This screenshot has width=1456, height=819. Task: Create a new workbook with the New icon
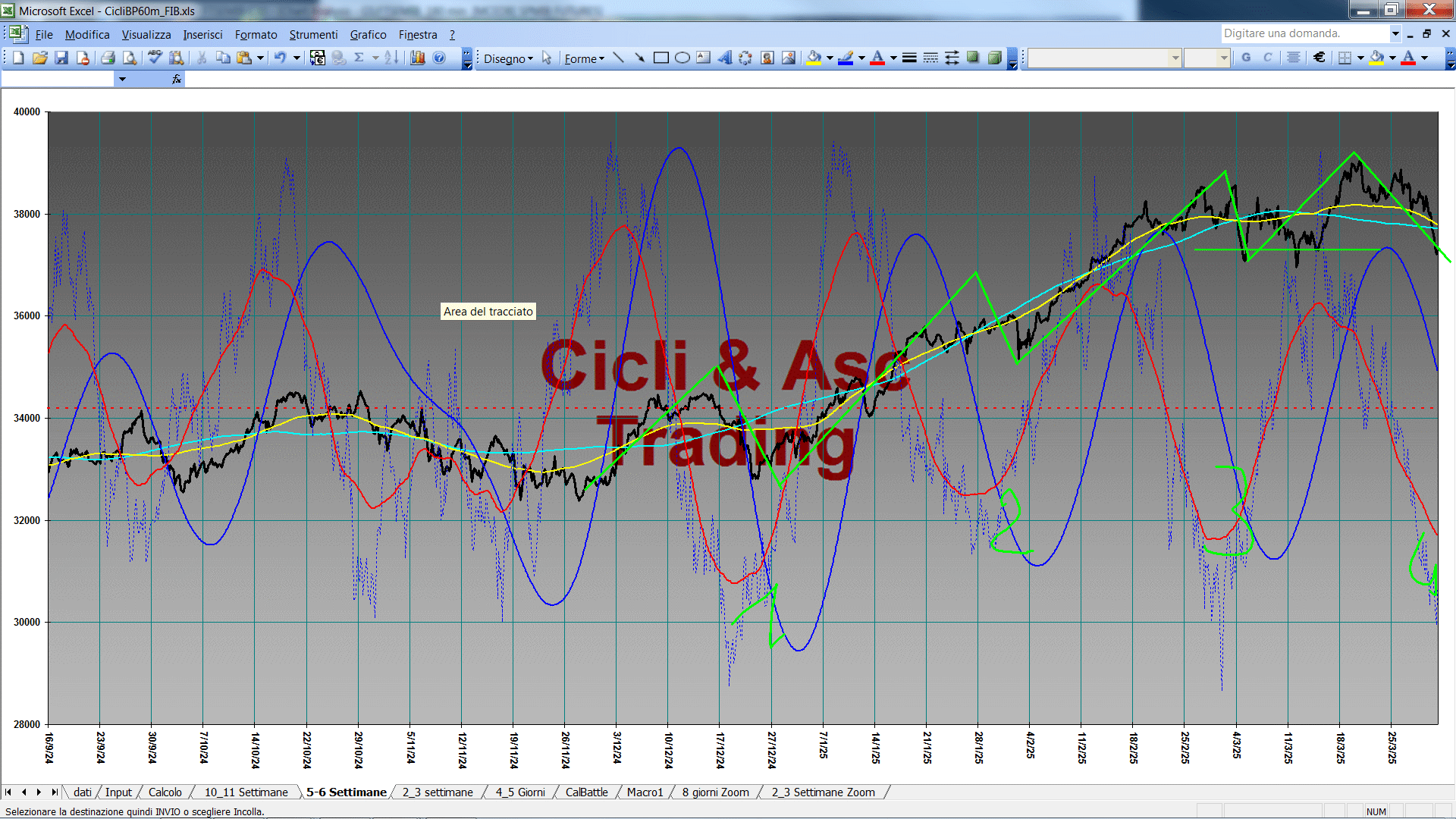click(18, 58)
